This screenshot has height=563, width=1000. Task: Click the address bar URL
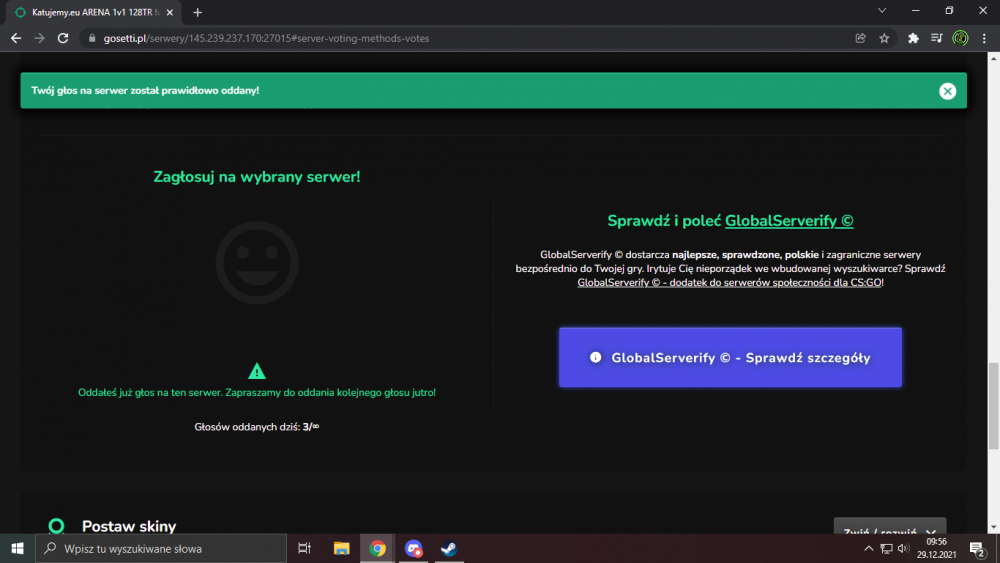[267, 38]
